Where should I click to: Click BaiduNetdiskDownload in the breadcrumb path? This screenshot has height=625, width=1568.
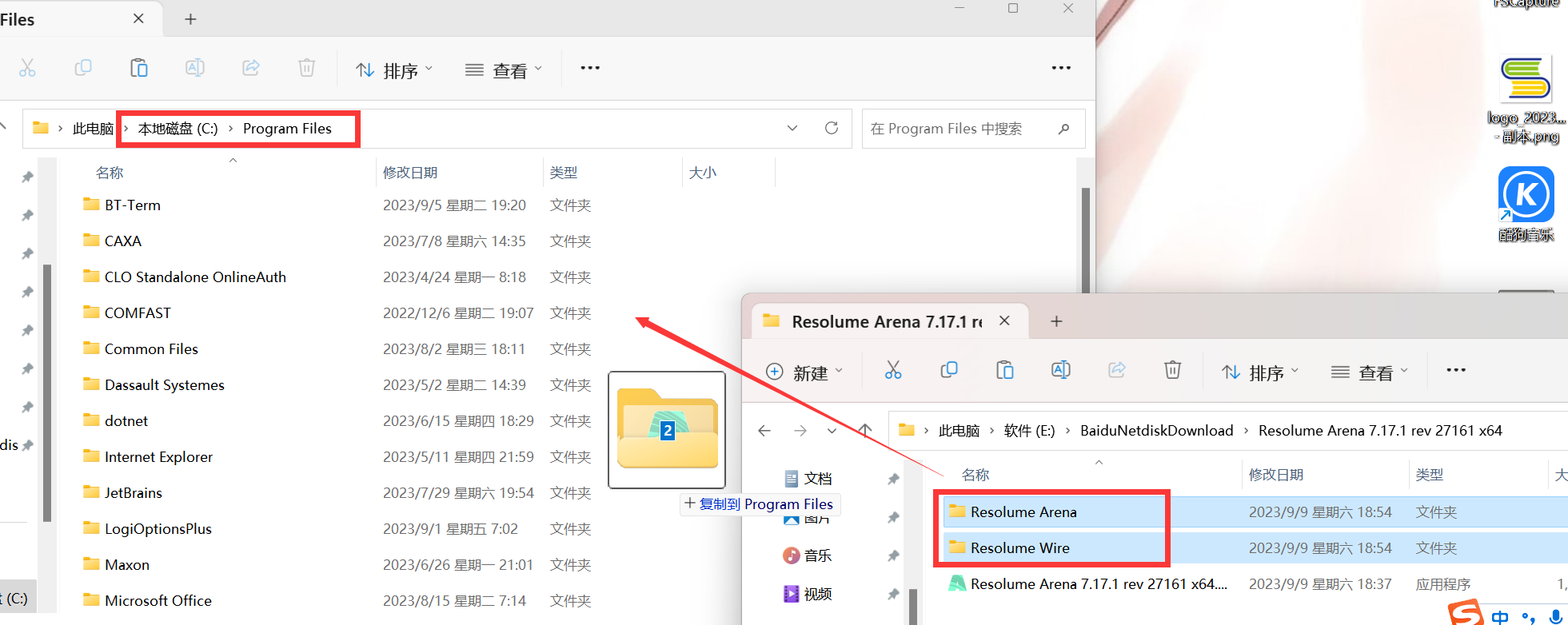click(1156, 431)
